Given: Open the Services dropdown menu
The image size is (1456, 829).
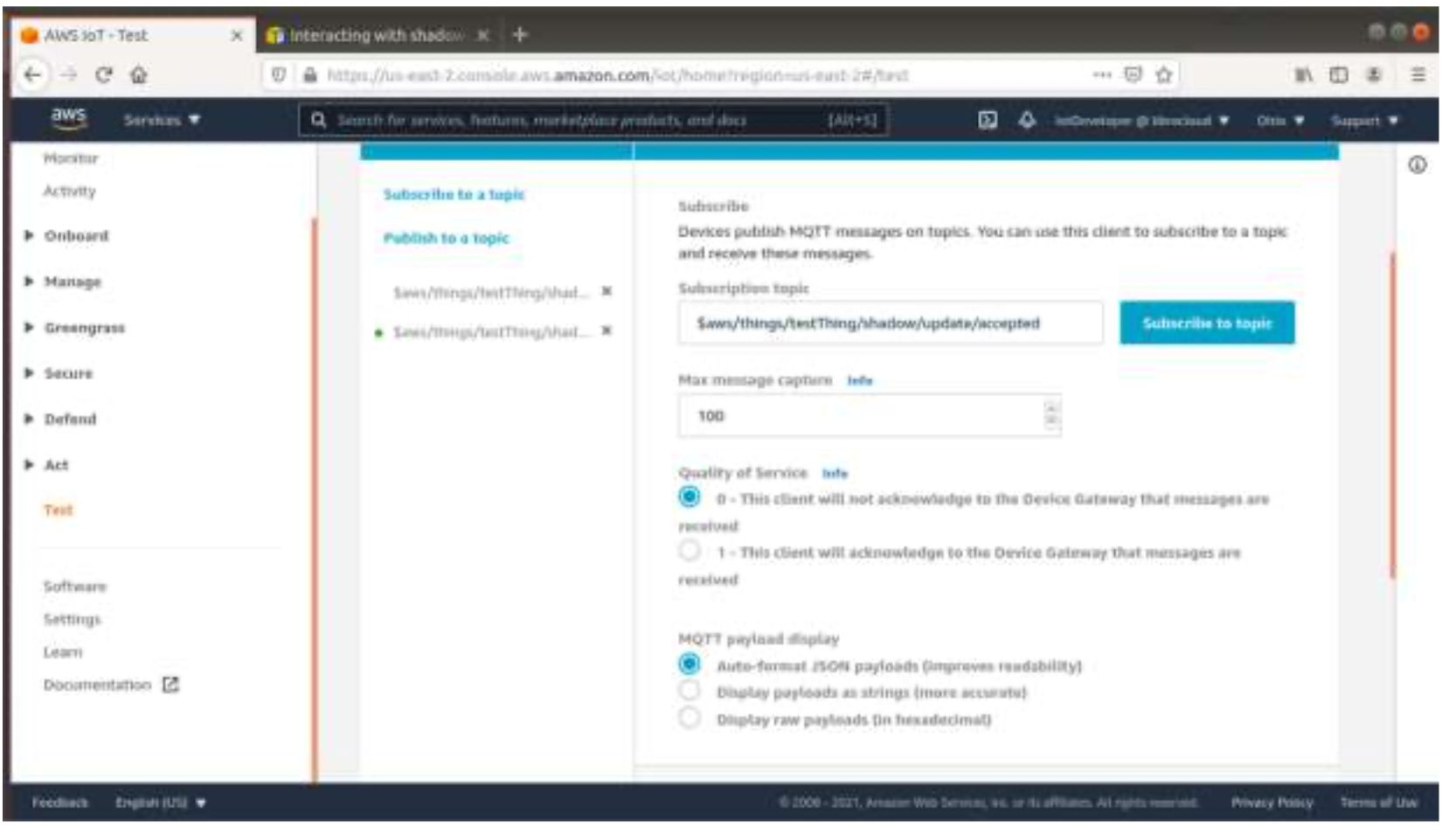Looking at the screenshot, I should (x=162, y=120).
